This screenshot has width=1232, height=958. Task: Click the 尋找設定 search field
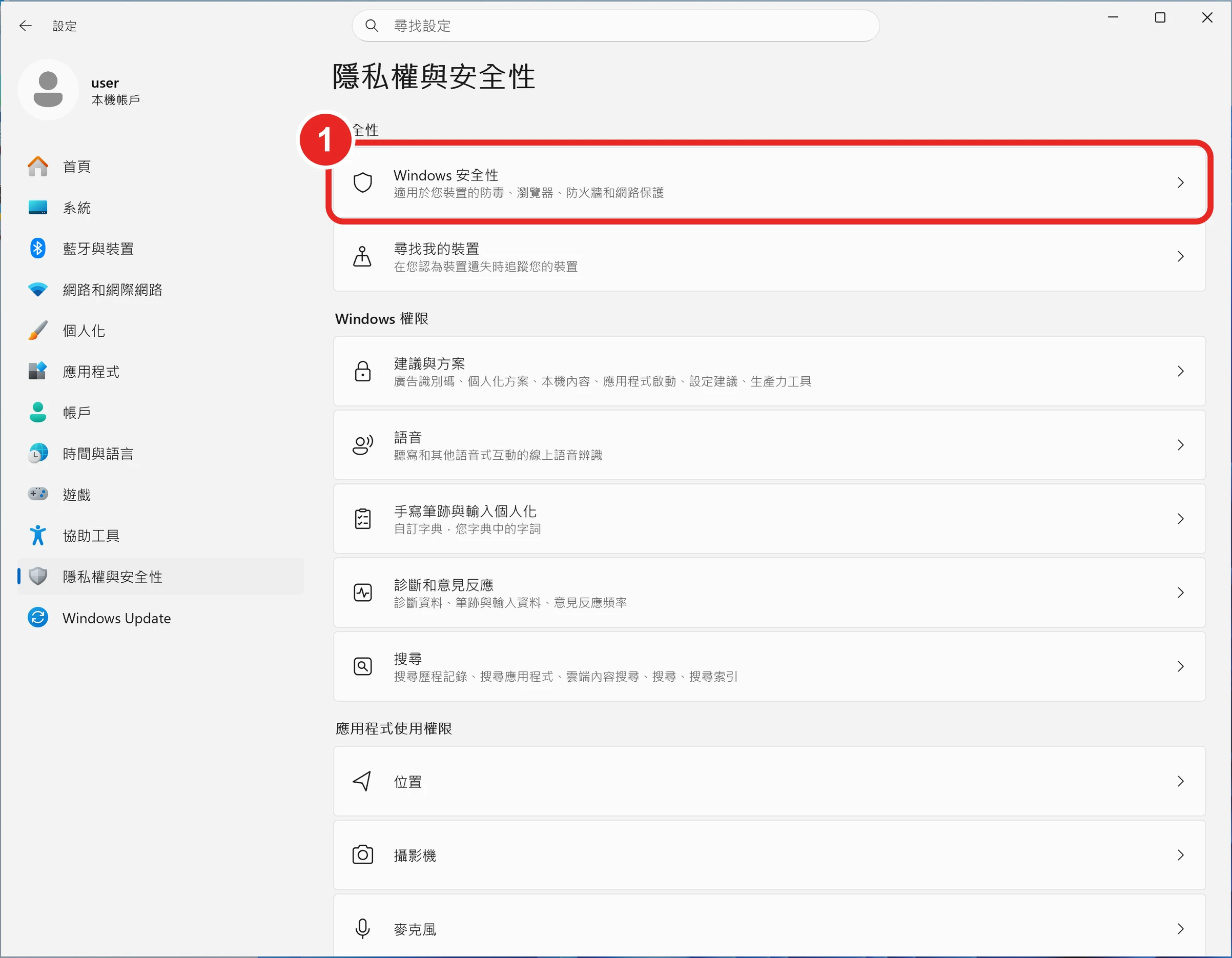click(615, 26)
